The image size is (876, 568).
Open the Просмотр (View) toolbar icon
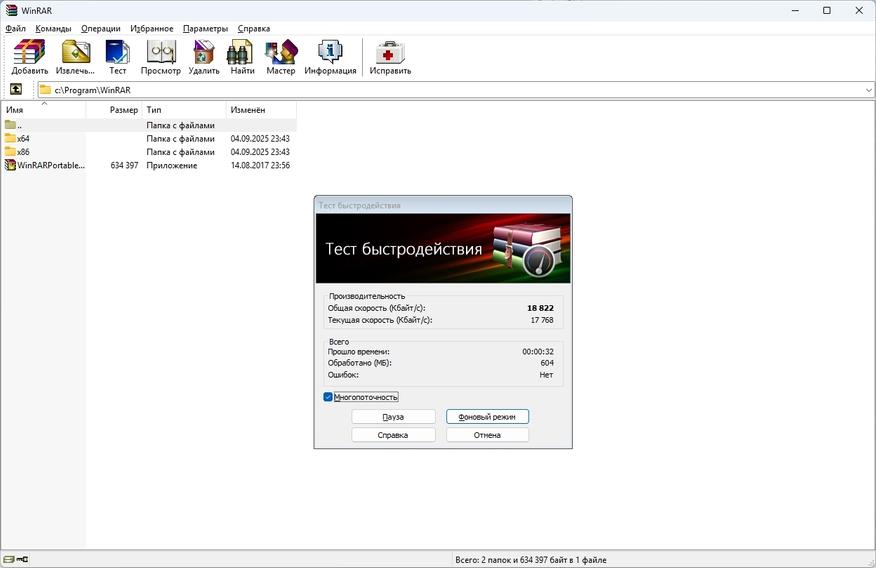[161, 56]
